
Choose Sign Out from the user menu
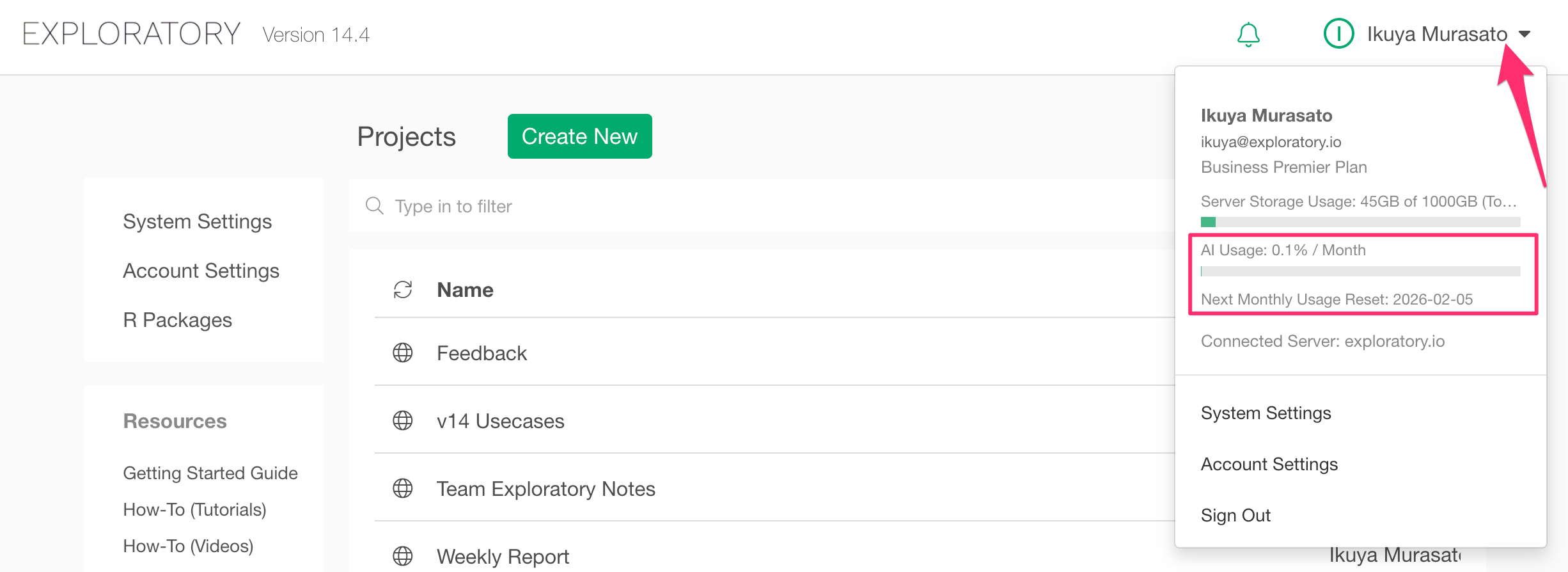pyautogui.click(x=1235, y=516)
